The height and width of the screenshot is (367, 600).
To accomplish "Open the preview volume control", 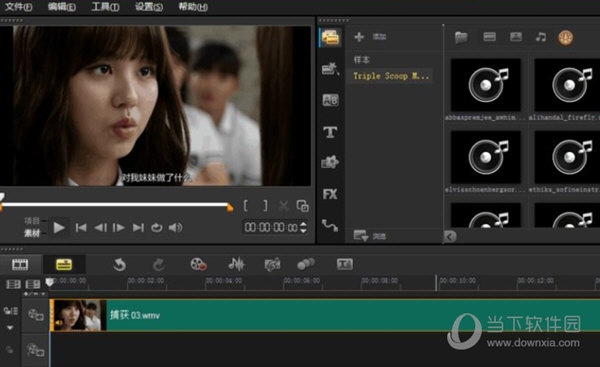I will (175, 228).
